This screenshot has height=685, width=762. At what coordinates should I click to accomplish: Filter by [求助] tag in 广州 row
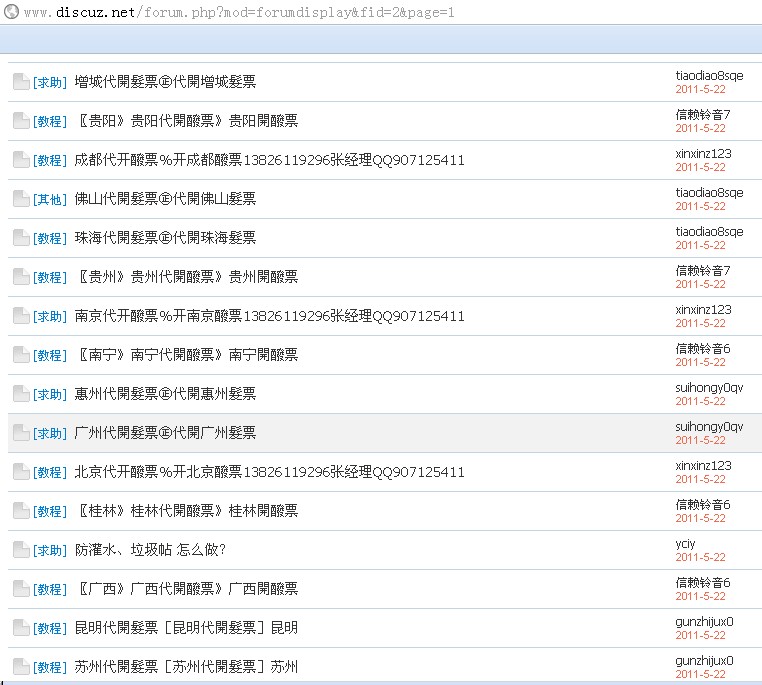click(50, 433)
